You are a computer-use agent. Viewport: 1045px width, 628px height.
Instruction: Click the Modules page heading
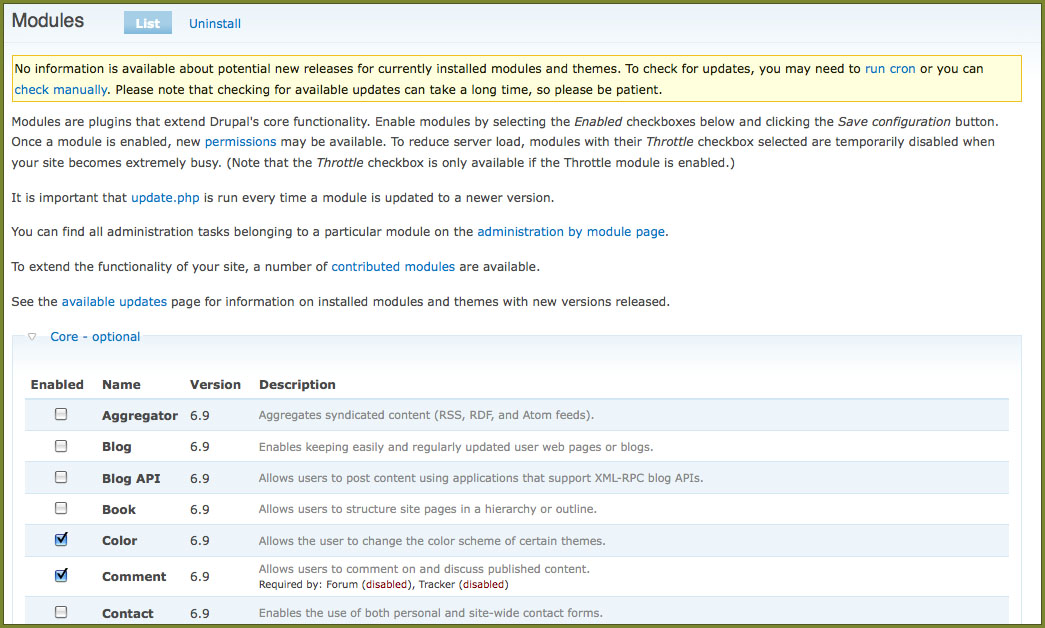pos(48,21)
